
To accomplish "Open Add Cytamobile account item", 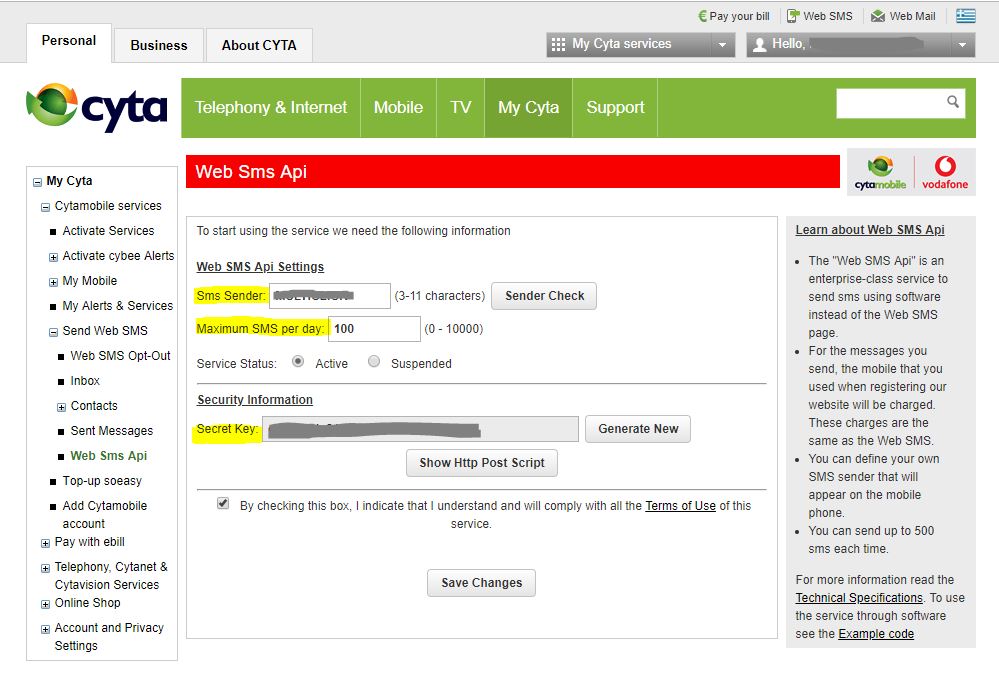I will (104, 515).
